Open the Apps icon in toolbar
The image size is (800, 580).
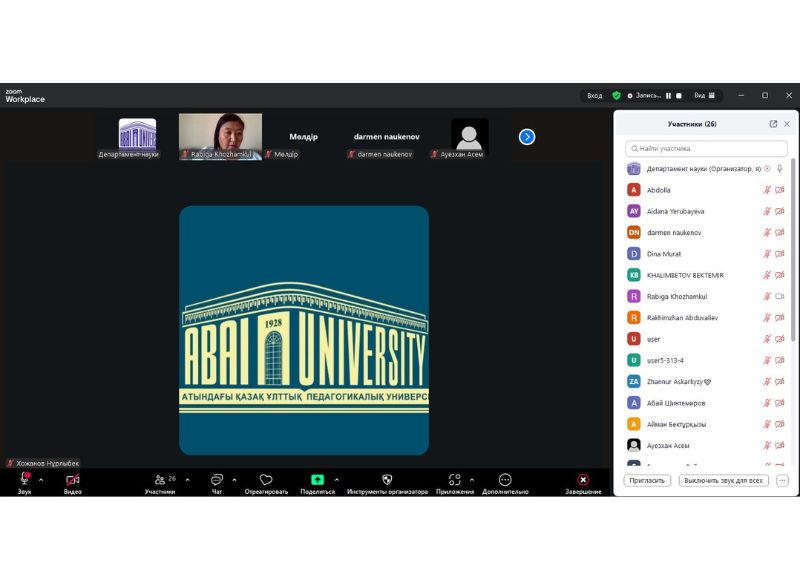click(x=455, y=480)
